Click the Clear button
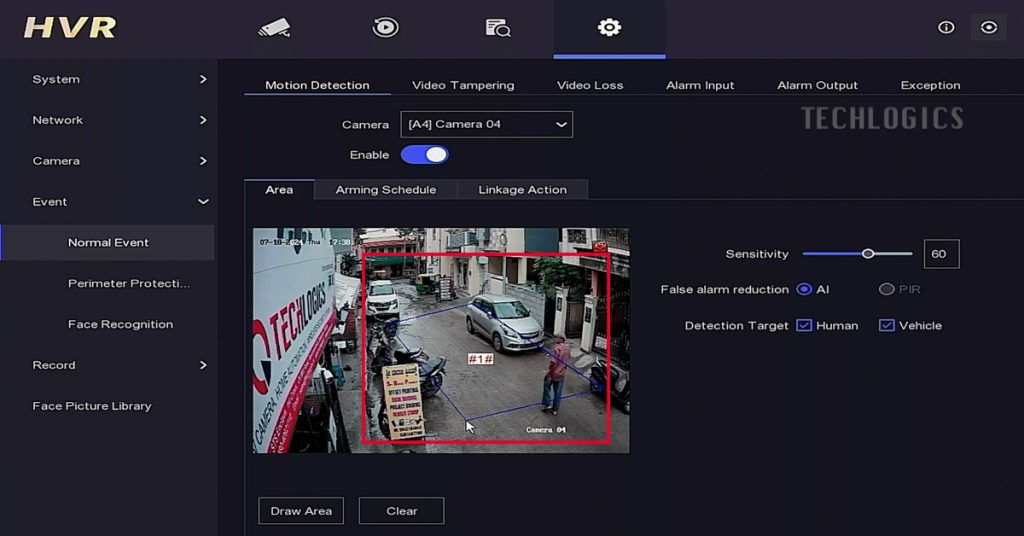1024x536 pixels. point(401,511)
